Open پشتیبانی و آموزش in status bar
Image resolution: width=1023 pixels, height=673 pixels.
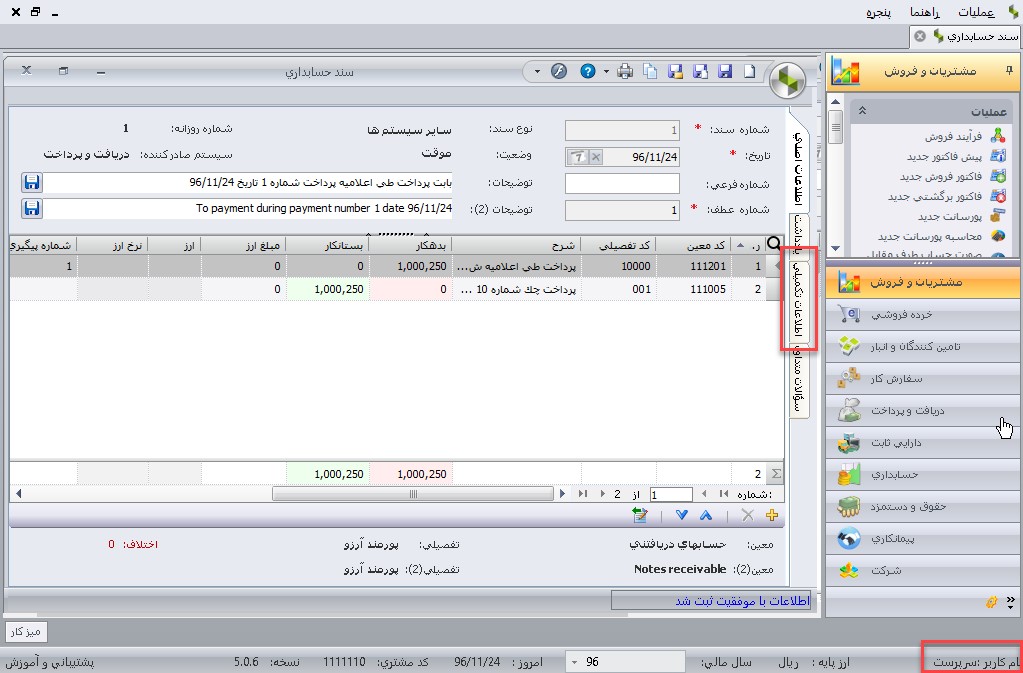pyautogui.click(x=49, y=662)
